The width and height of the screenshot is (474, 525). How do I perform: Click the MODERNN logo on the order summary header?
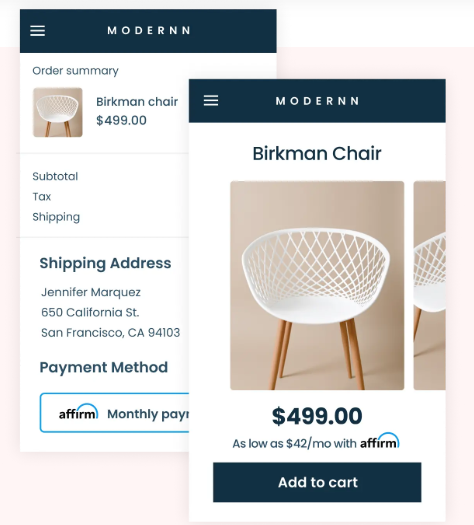click(149, 30)
